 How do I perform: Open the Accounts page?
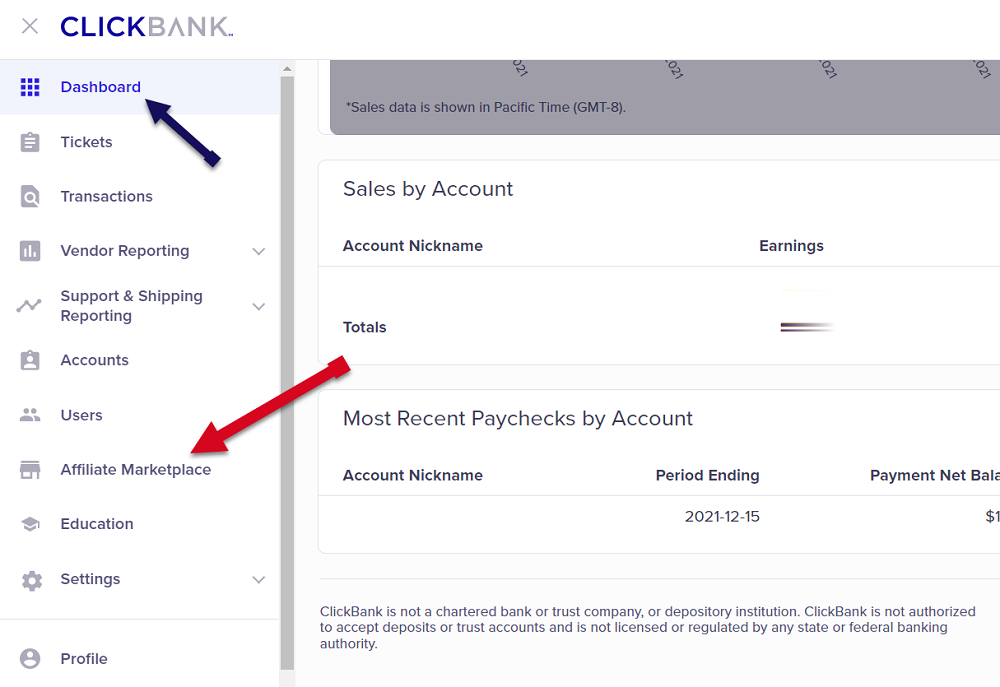(x=140, y=360)
